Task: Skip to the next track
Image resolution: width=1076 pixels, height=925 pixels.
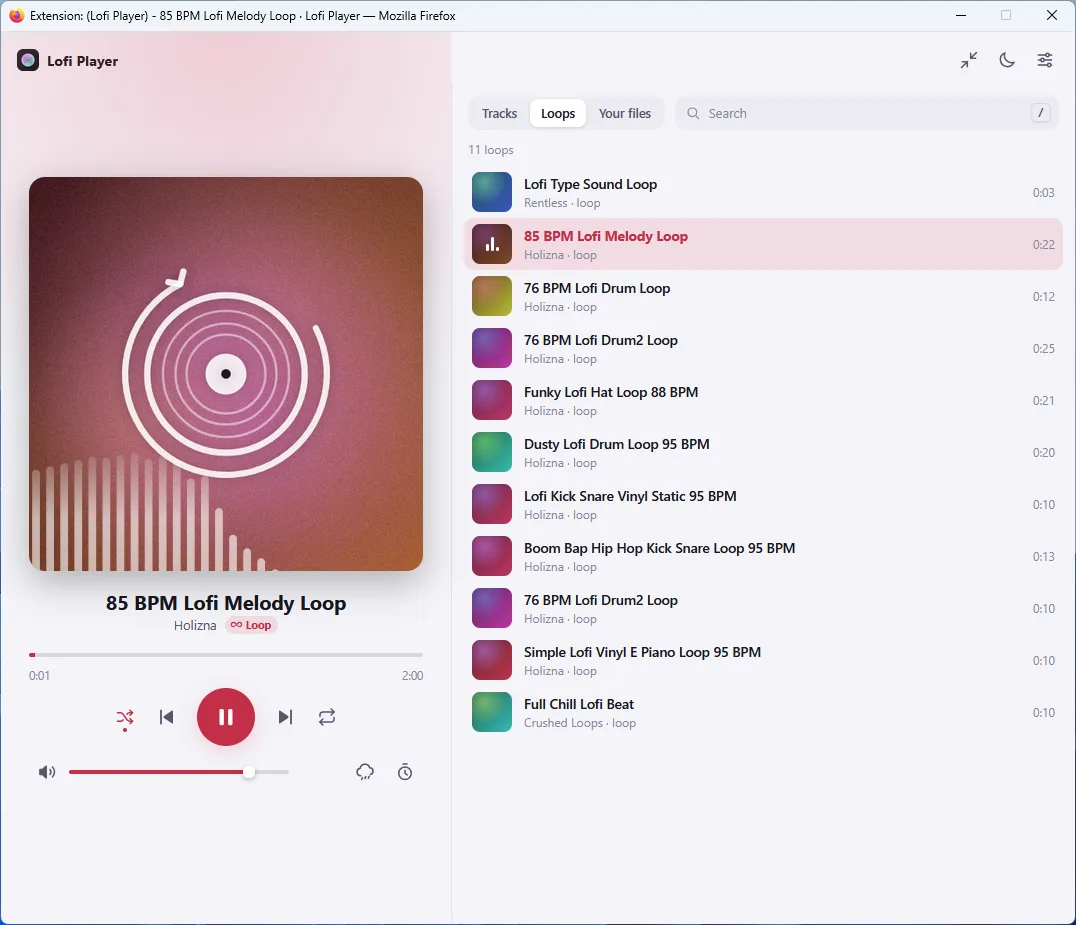Action: tap(285, 717)
